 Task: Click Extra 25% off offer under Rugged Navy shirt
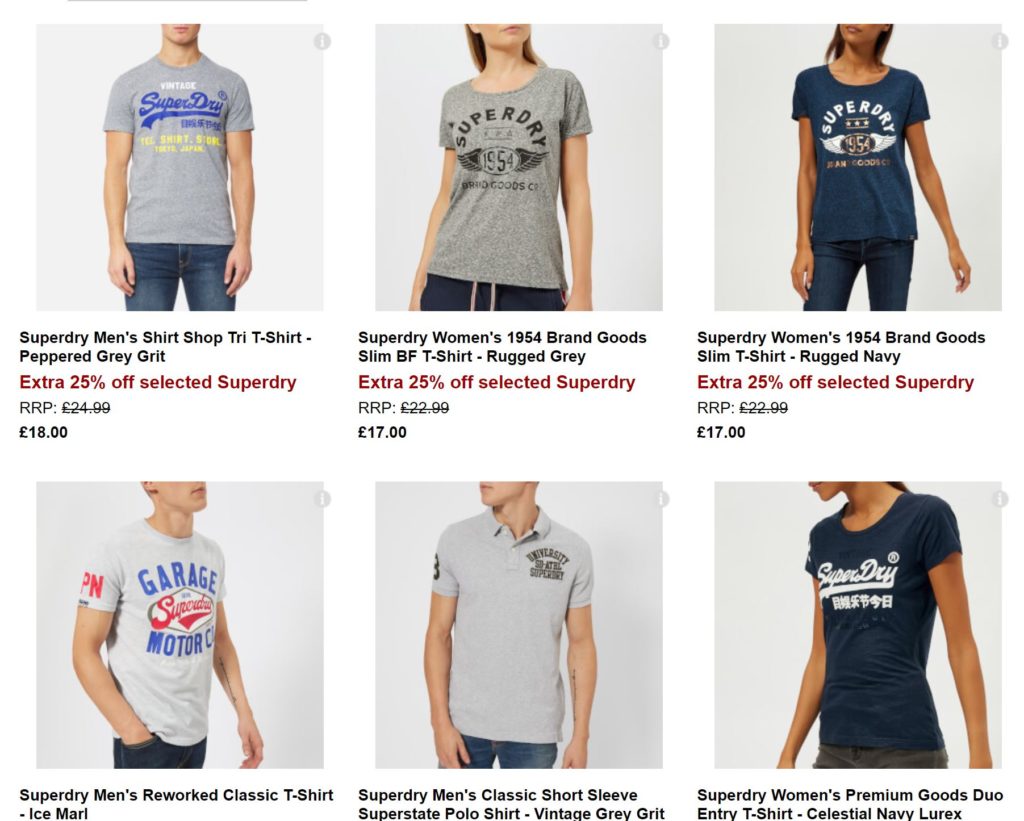pyautogui.click(x=835, y=382)
